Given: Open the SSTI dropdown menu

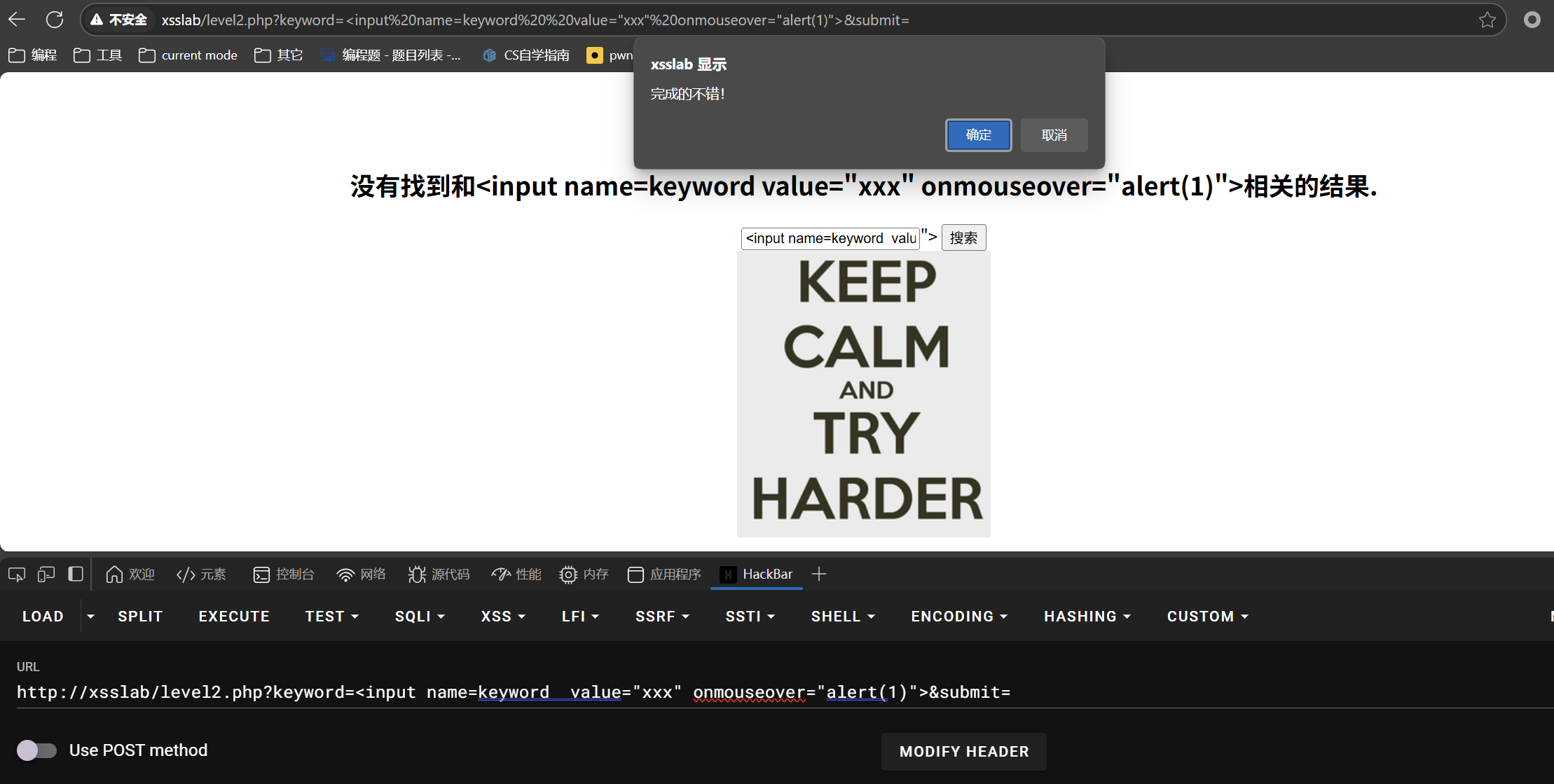Looking at the screenshot, I should click(750, 617).
